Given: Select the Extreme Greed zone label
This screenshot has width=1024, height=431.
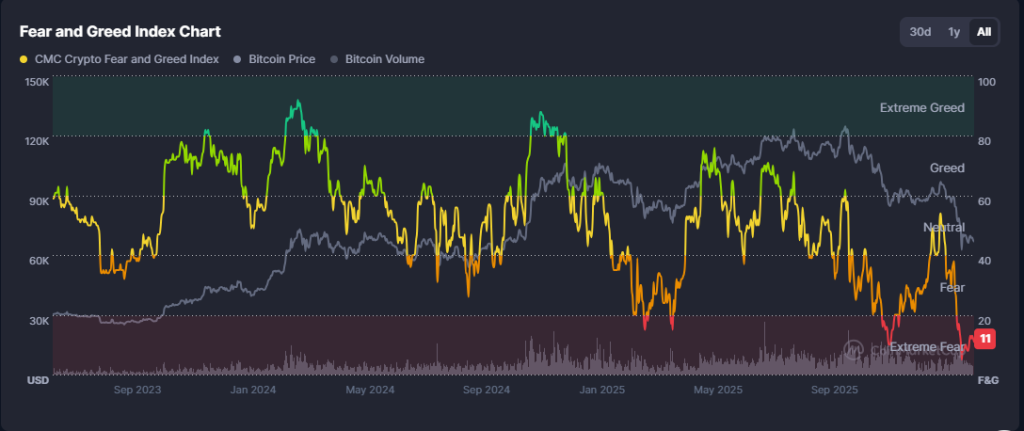Looking at the screenshot, I should tap(922, 108).
